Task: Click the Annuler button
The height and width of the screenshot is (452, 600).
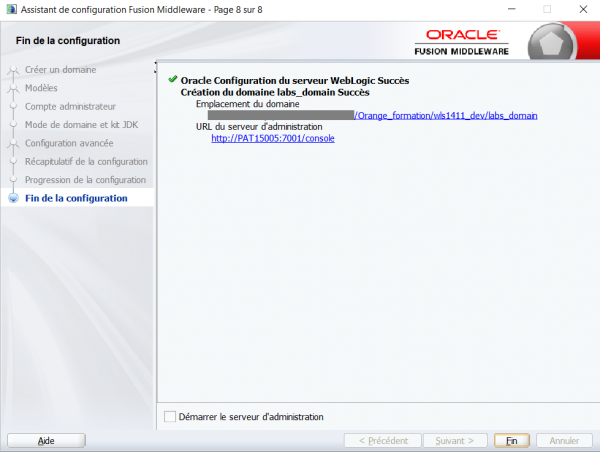Action: (x=564, y=441)
